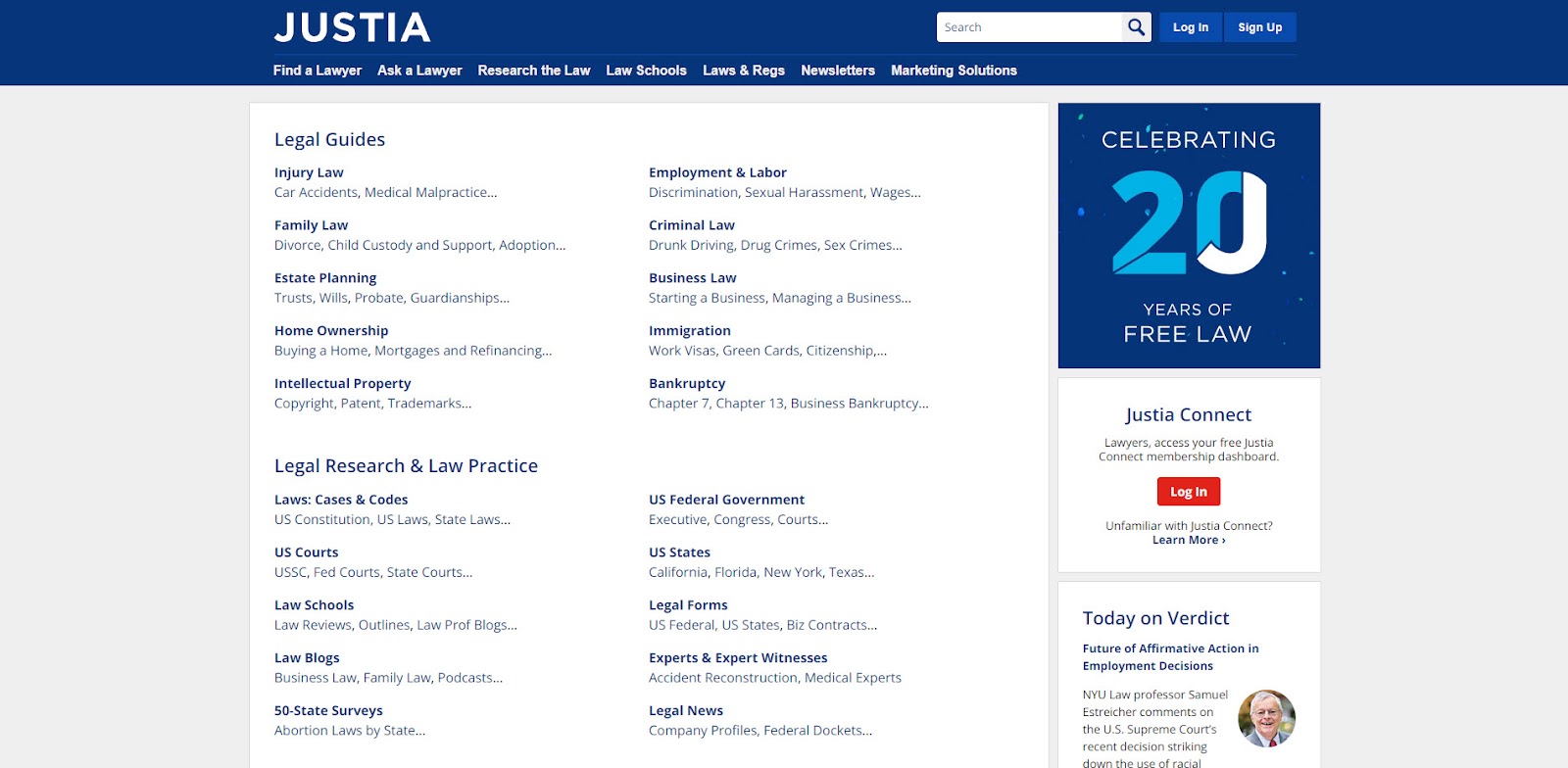Click the Learn More link
Image resolution: width=1568 pixels, height=768 pixels.
1189,541
